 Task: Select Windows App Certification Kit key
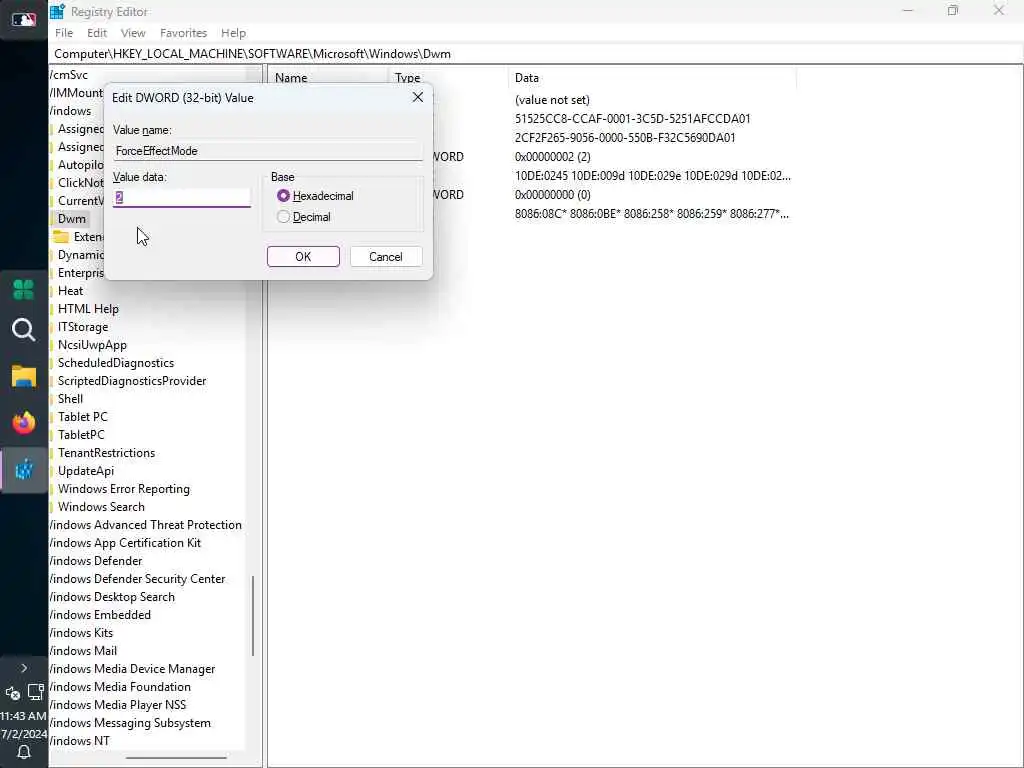click(x=125, y=543)
